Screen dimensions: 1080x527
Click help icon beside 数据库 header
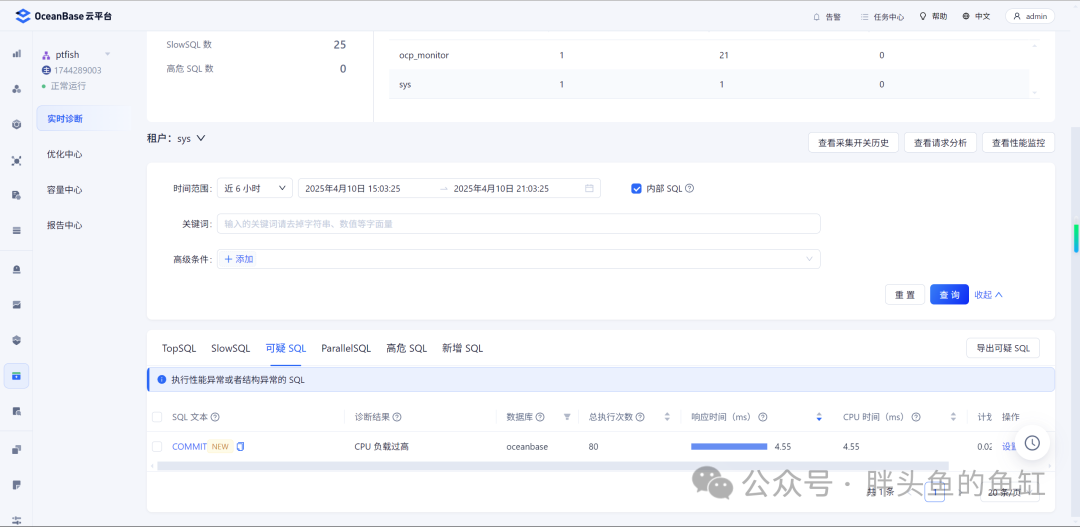point(540,417)
